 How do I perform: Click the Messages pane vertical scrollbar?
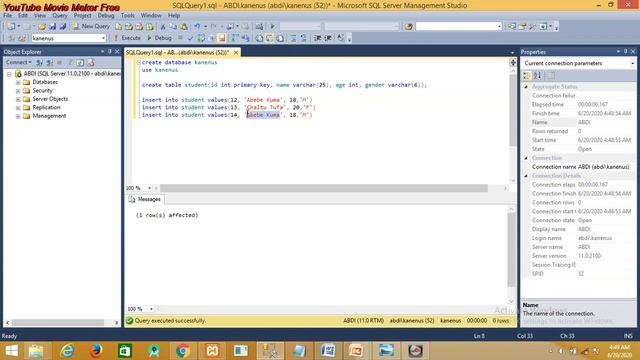pyautogui.click(x=511, y=250)
